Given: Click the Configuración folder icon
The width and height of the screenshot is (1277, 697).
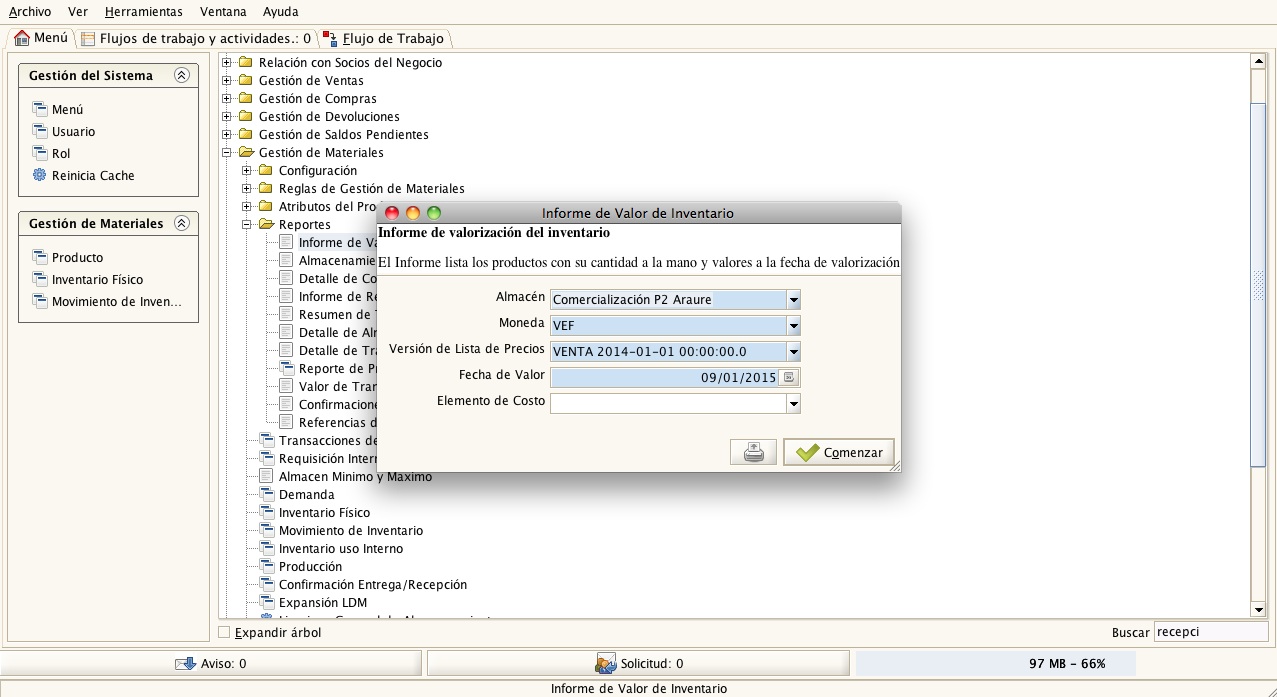Looking at the screenshot, I should pyautogui.click(x=266, y=170).
